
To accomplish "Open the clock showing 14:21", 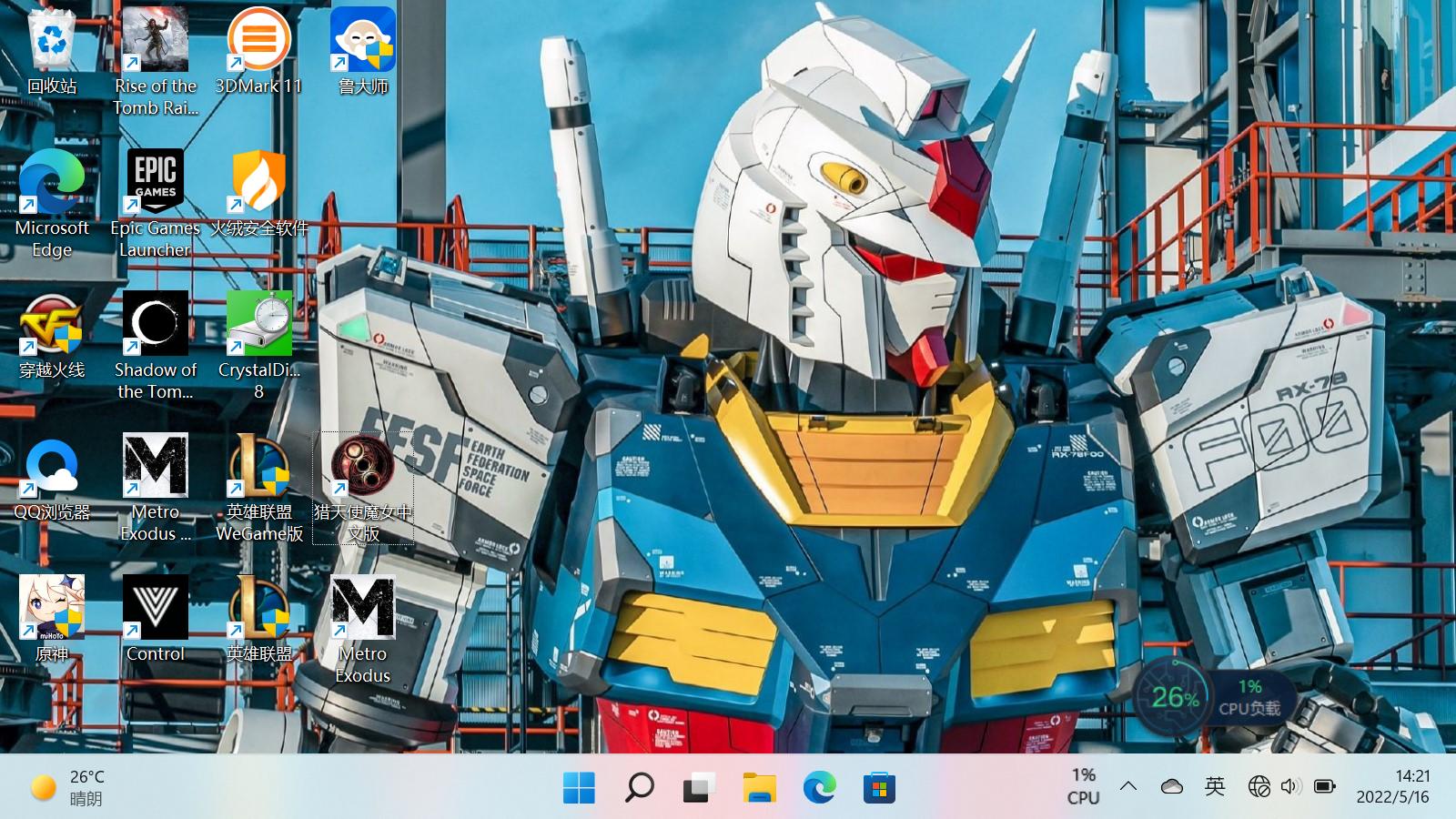I will (1393, 786).
